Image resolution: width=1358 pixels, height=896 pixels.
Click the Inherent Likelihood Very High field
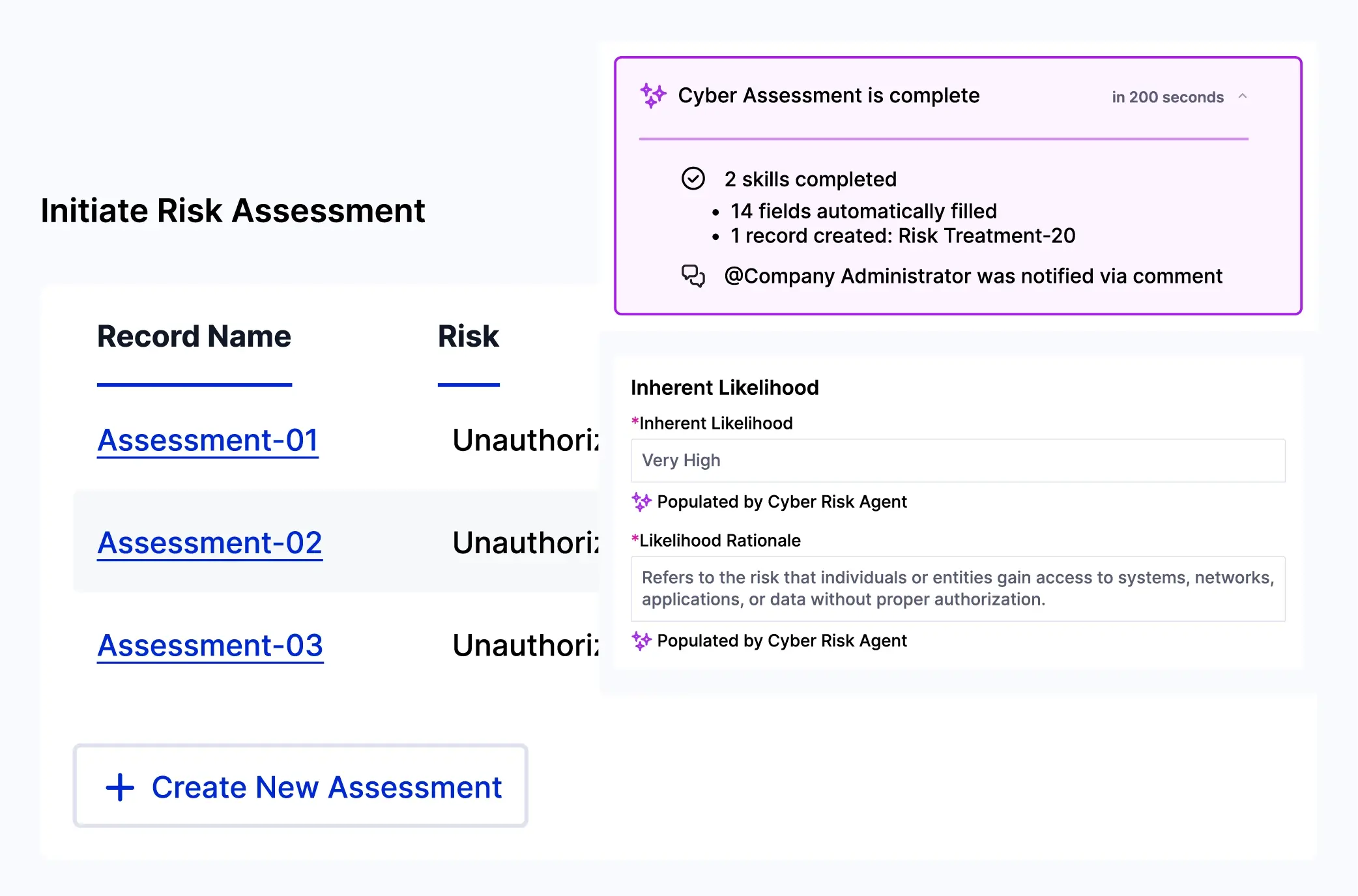pos(958,461)
